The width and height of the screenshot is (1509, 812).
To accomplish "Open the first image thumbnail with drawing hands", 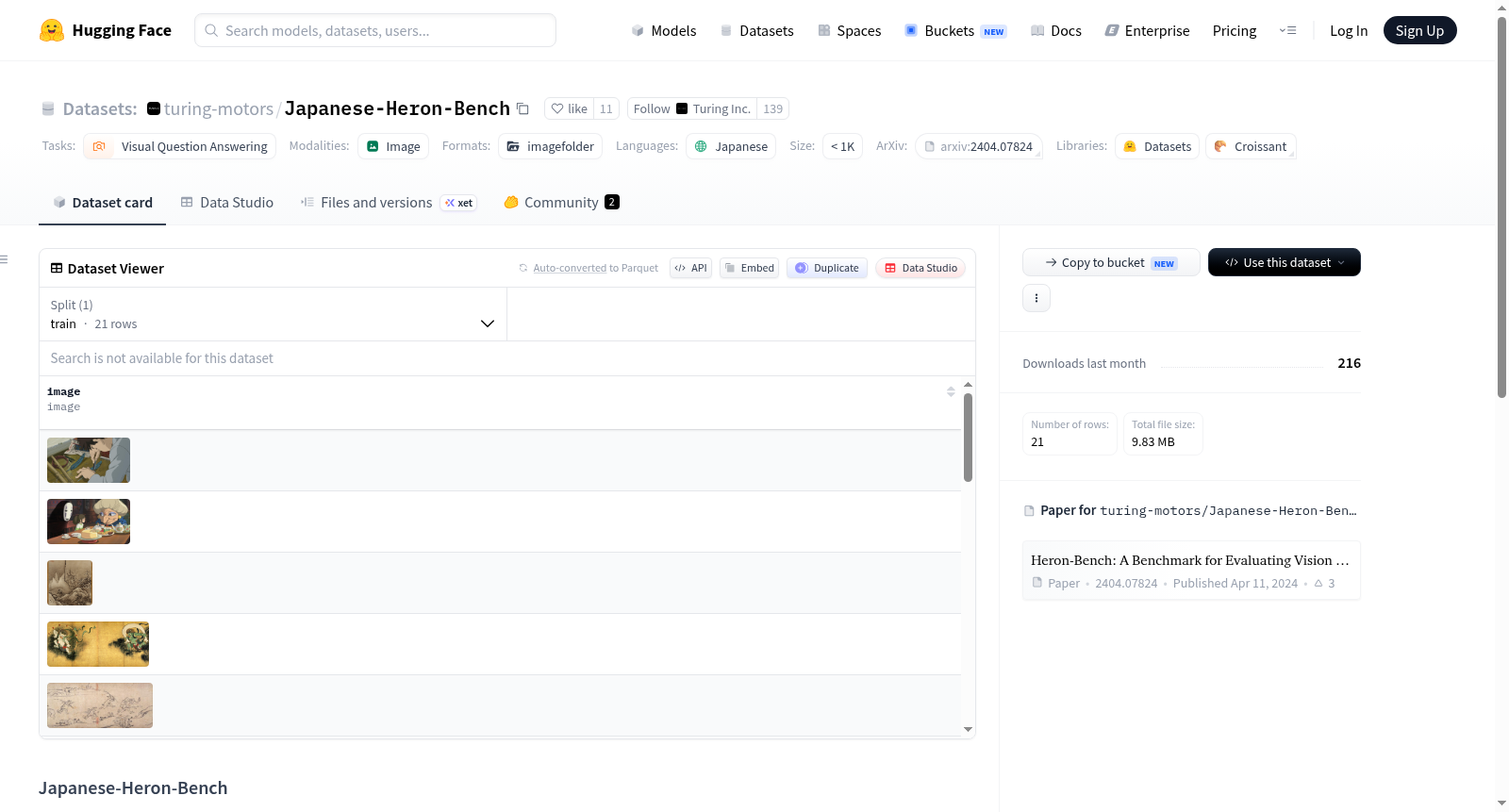I will coord(89,460).
